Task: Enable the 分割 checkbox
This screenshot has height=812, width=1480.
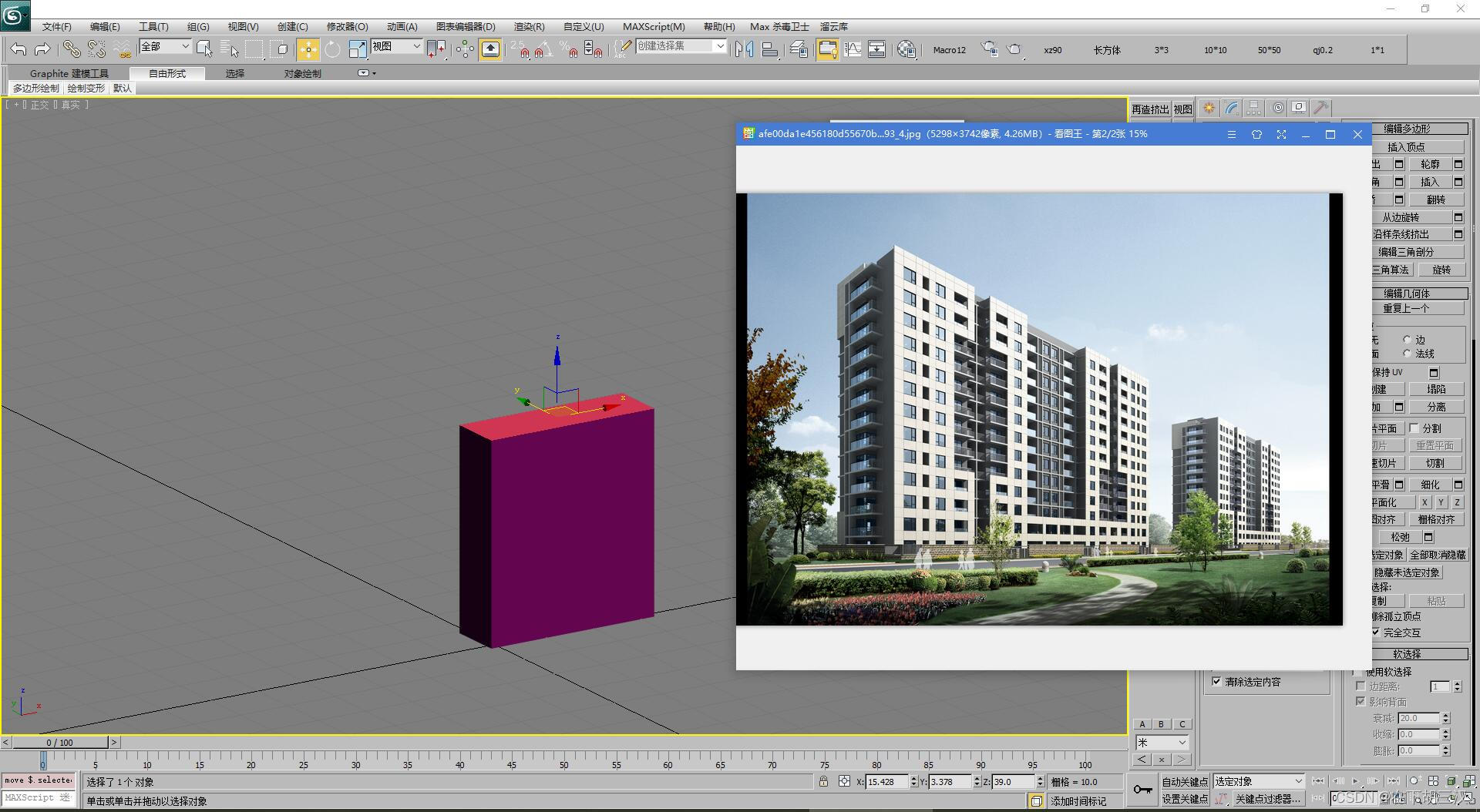Action: coord(1414,428)
